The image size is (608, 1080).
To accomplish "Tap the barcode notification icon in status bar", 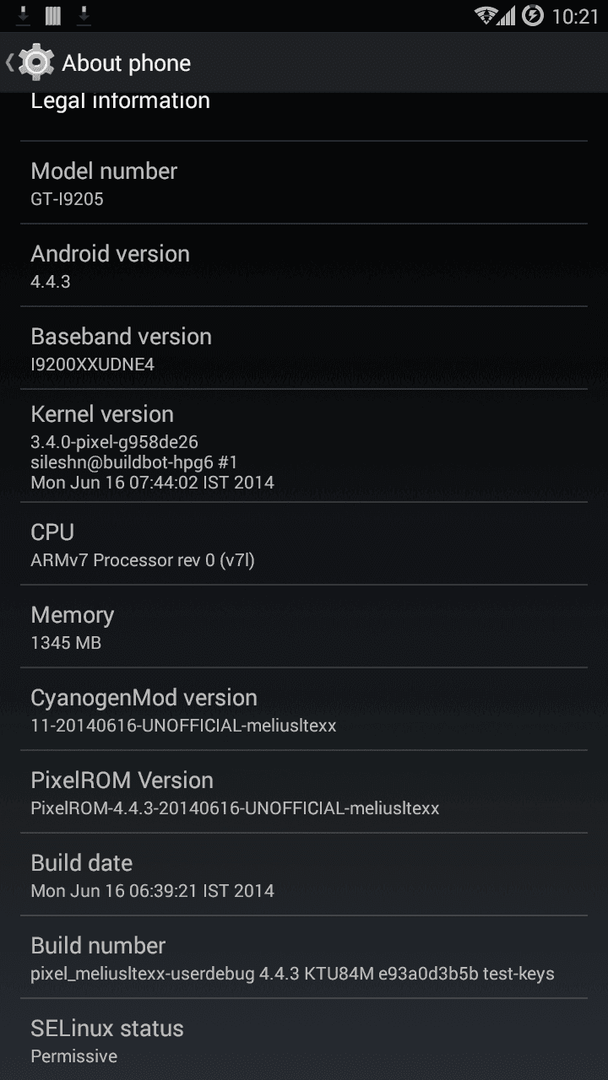I will point(53,15).
